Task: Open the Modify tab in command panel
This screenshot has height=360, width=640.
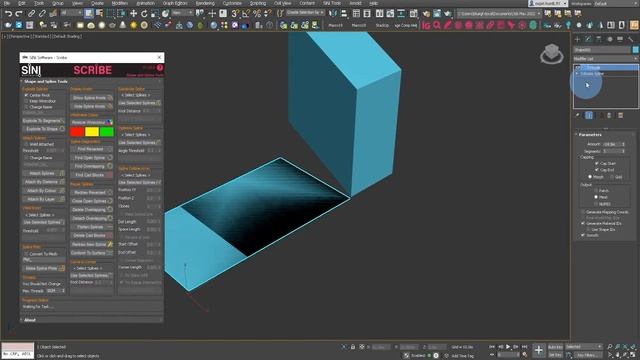Action: point(588,39)
